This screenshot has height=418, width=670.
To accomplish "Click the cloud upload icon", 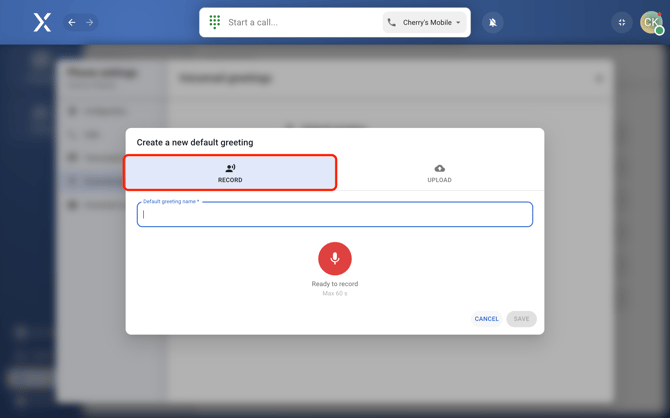I will (439, 168).
